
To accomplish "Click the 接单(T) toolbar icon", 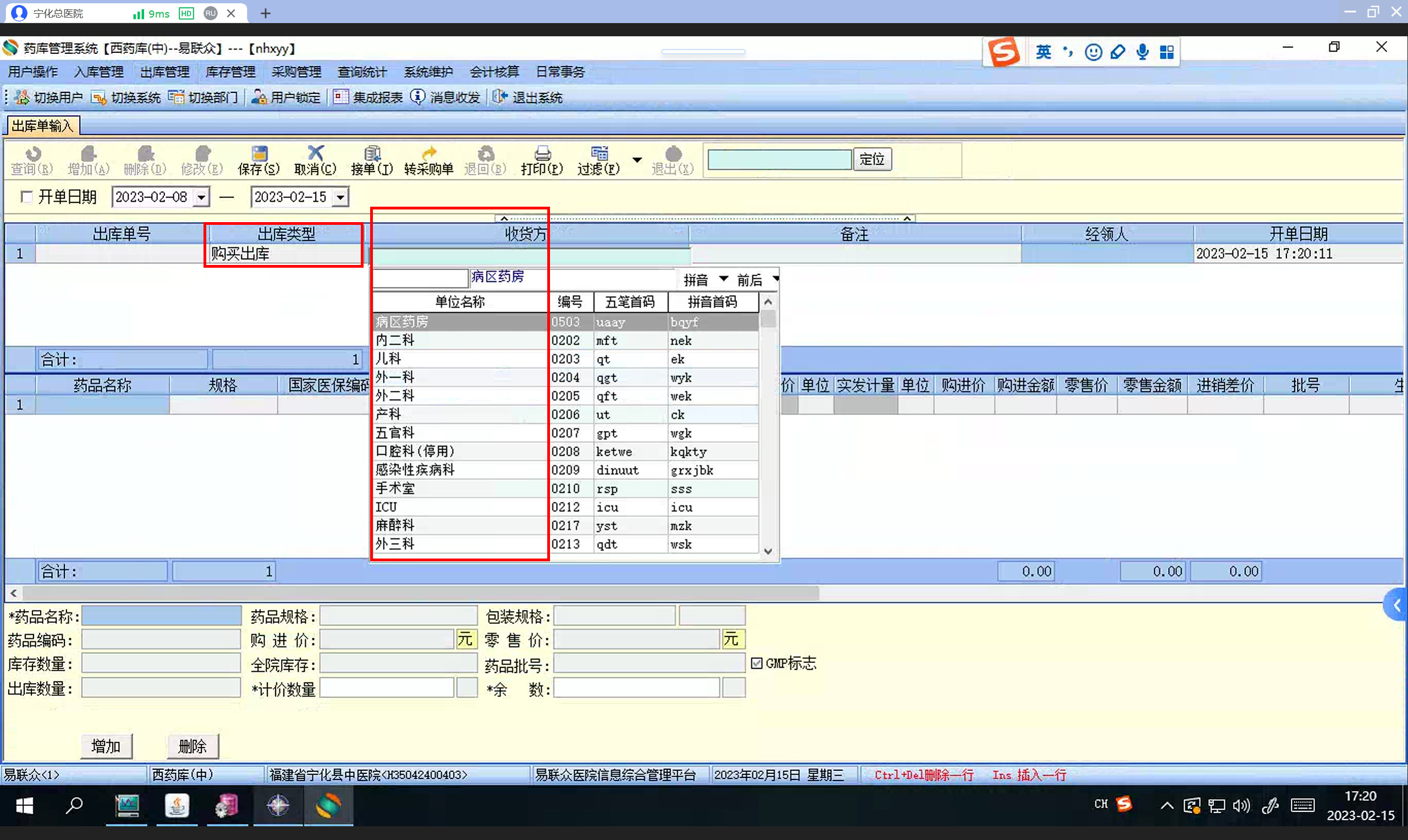I will point(372,154).
